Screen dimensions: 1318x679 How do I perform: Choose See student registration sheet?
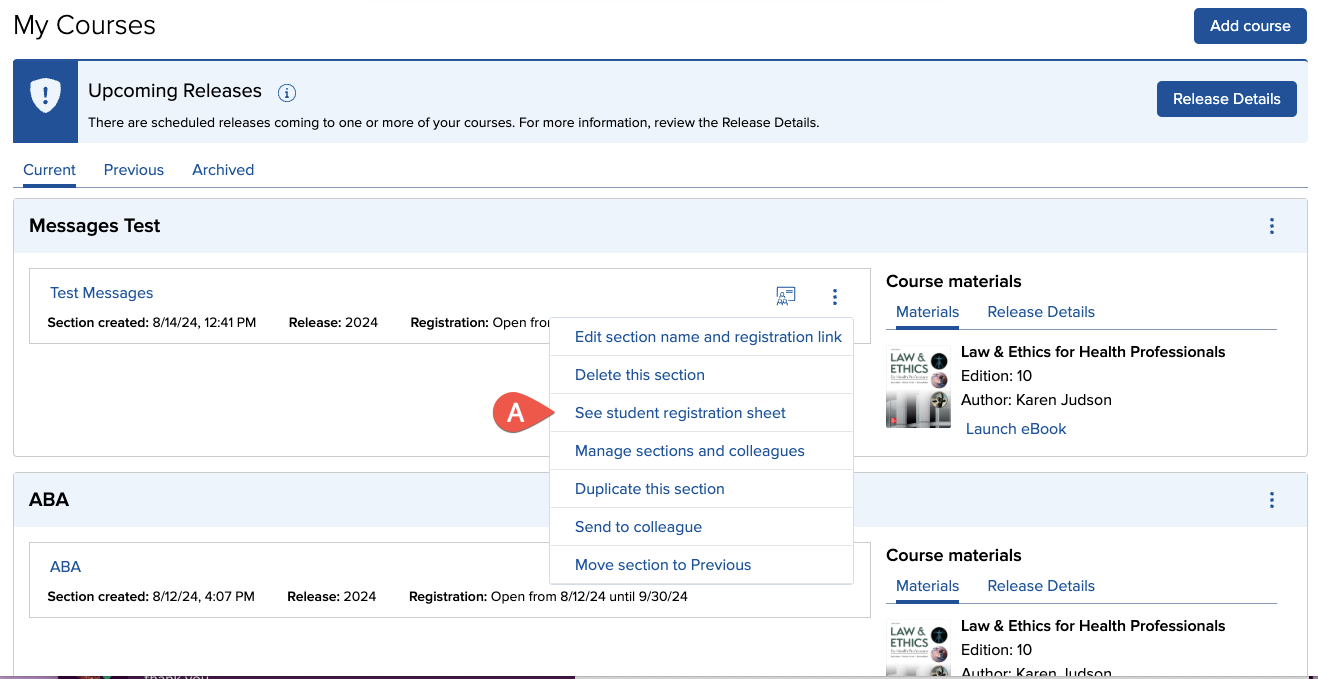[x=680, y=413]
